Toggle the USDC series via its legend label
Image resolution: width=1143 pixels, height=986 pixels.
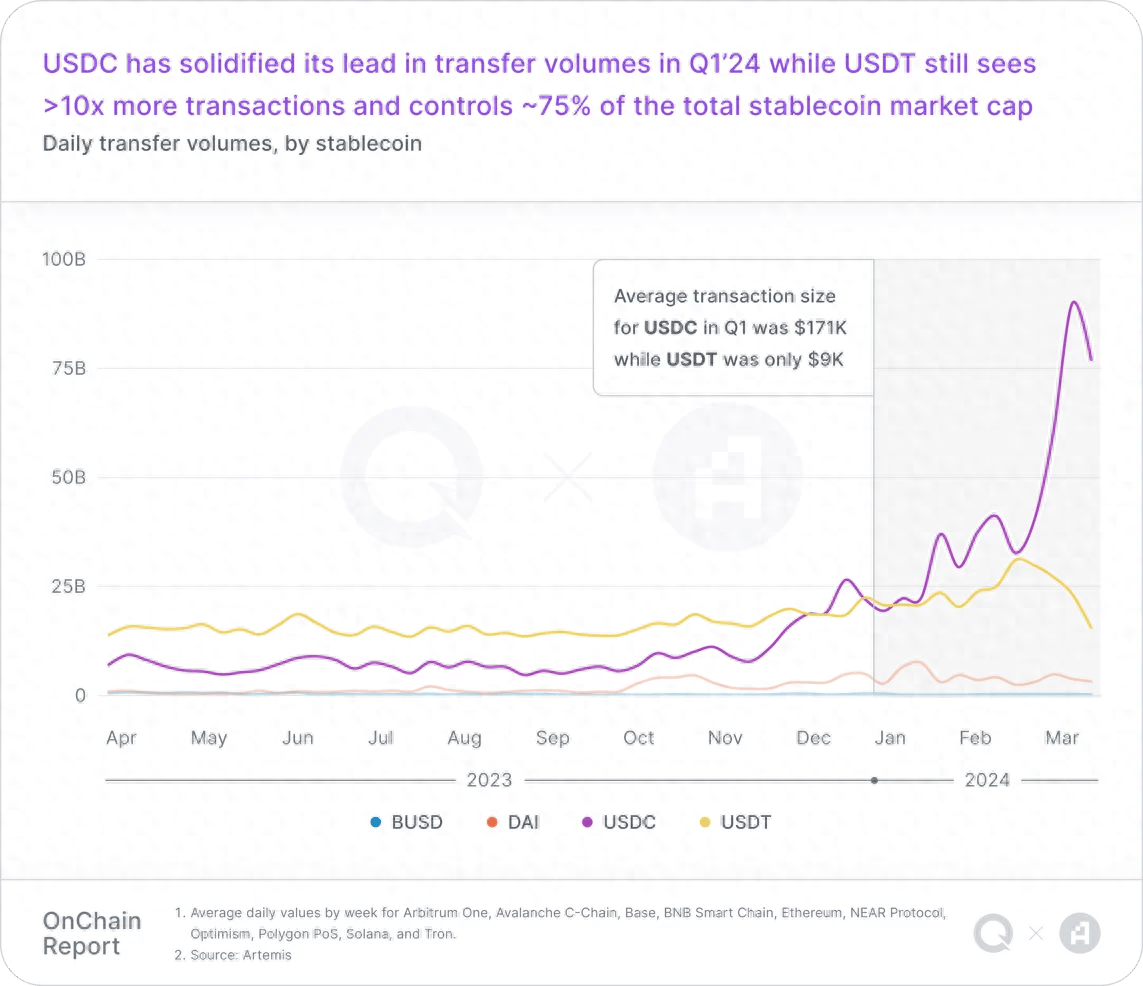[630, 823]
